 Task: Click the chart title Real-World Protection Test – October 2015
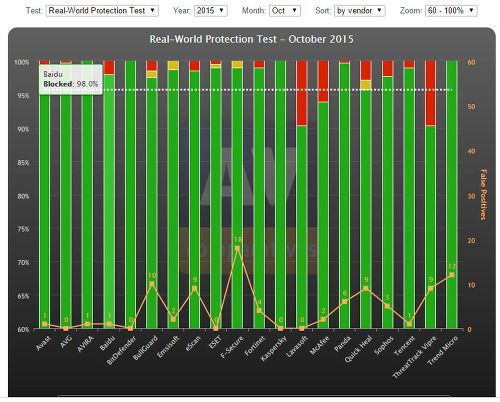(x=251, y=39)
